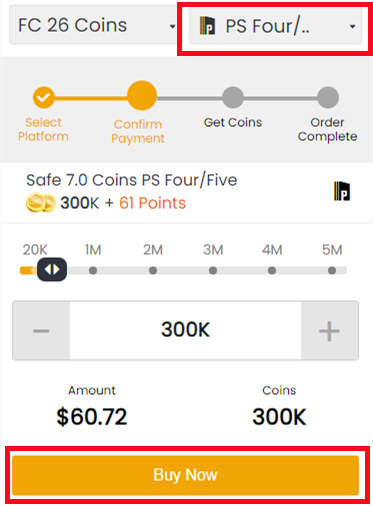373x506 pixels.
Task: Select the 3M mark on the slider
Action: (x=213, y=270)
